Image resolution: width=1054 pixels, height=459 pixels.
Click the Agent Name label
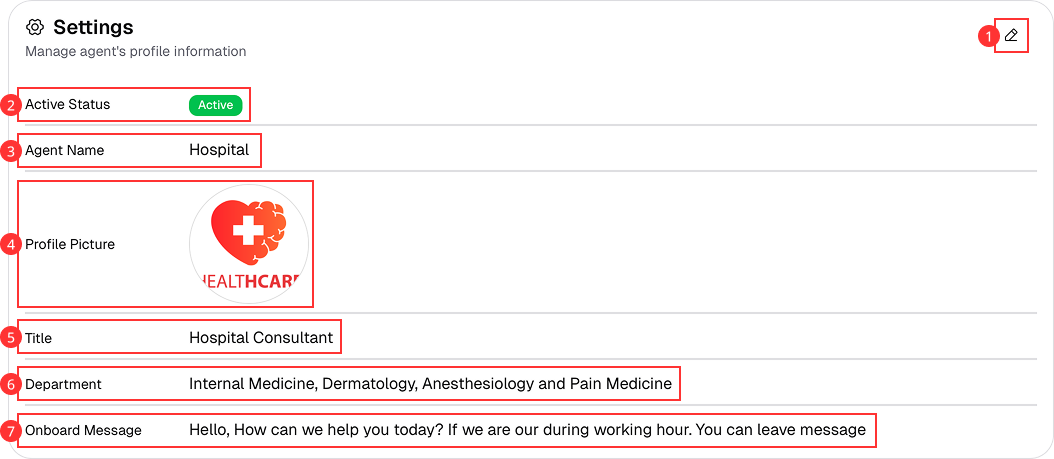(65, 151)
